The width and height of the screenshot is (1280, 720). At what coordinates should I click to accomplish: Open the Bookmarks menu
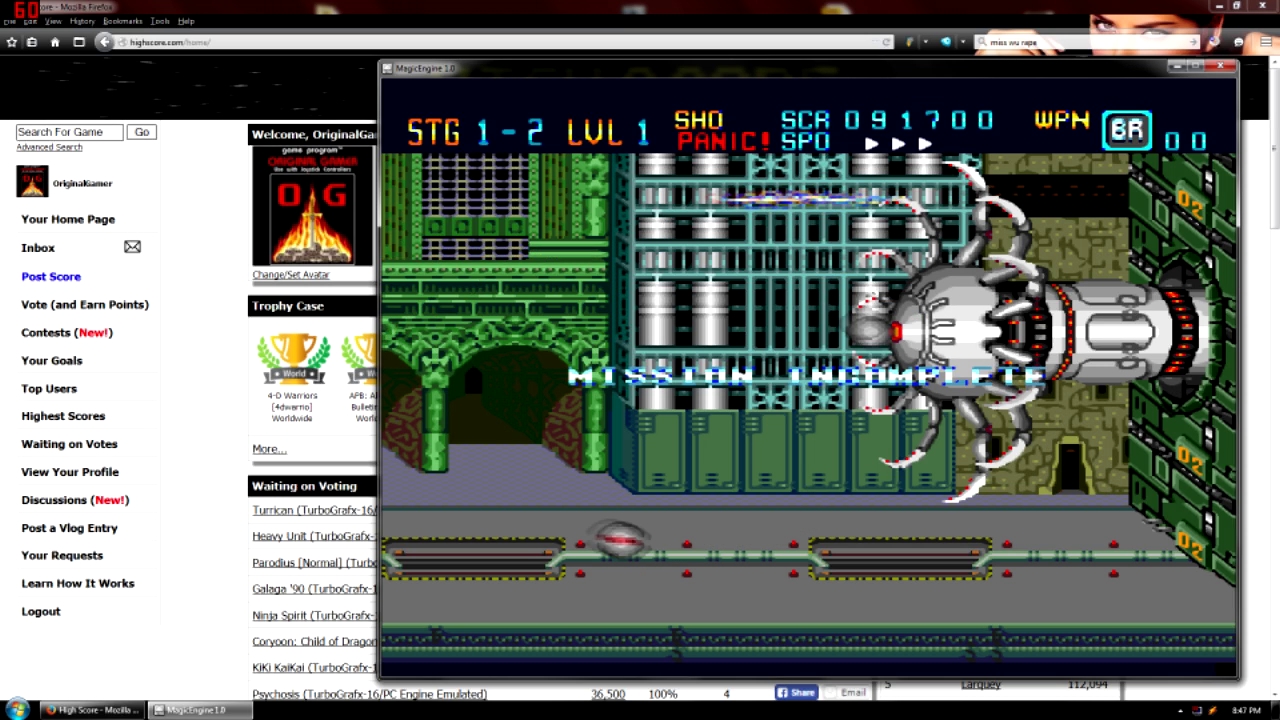(x=123, y=21)
